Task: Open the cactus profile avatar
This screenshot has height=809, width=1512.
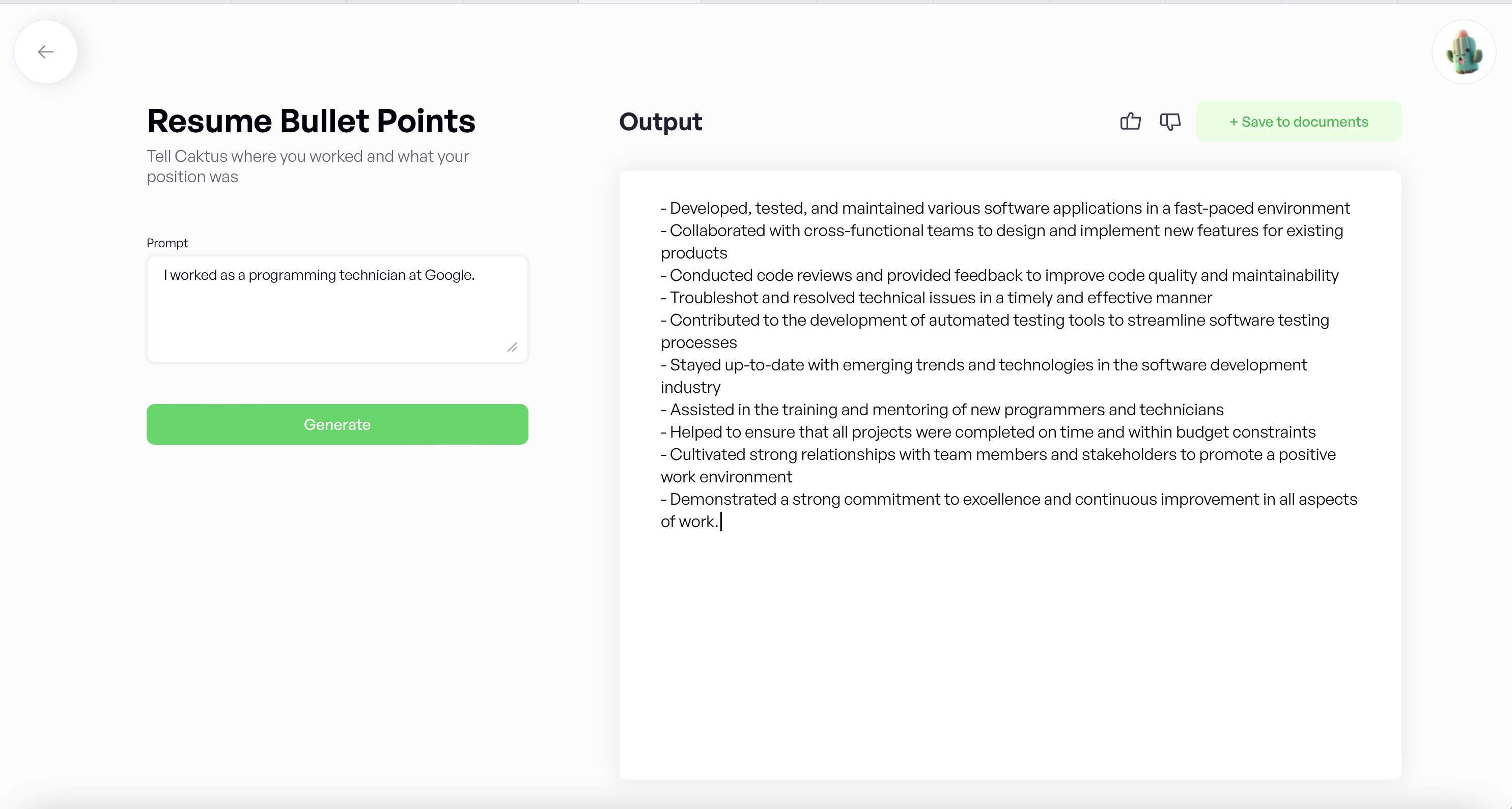Action: pyautogui.click(x=1464, y=52)
